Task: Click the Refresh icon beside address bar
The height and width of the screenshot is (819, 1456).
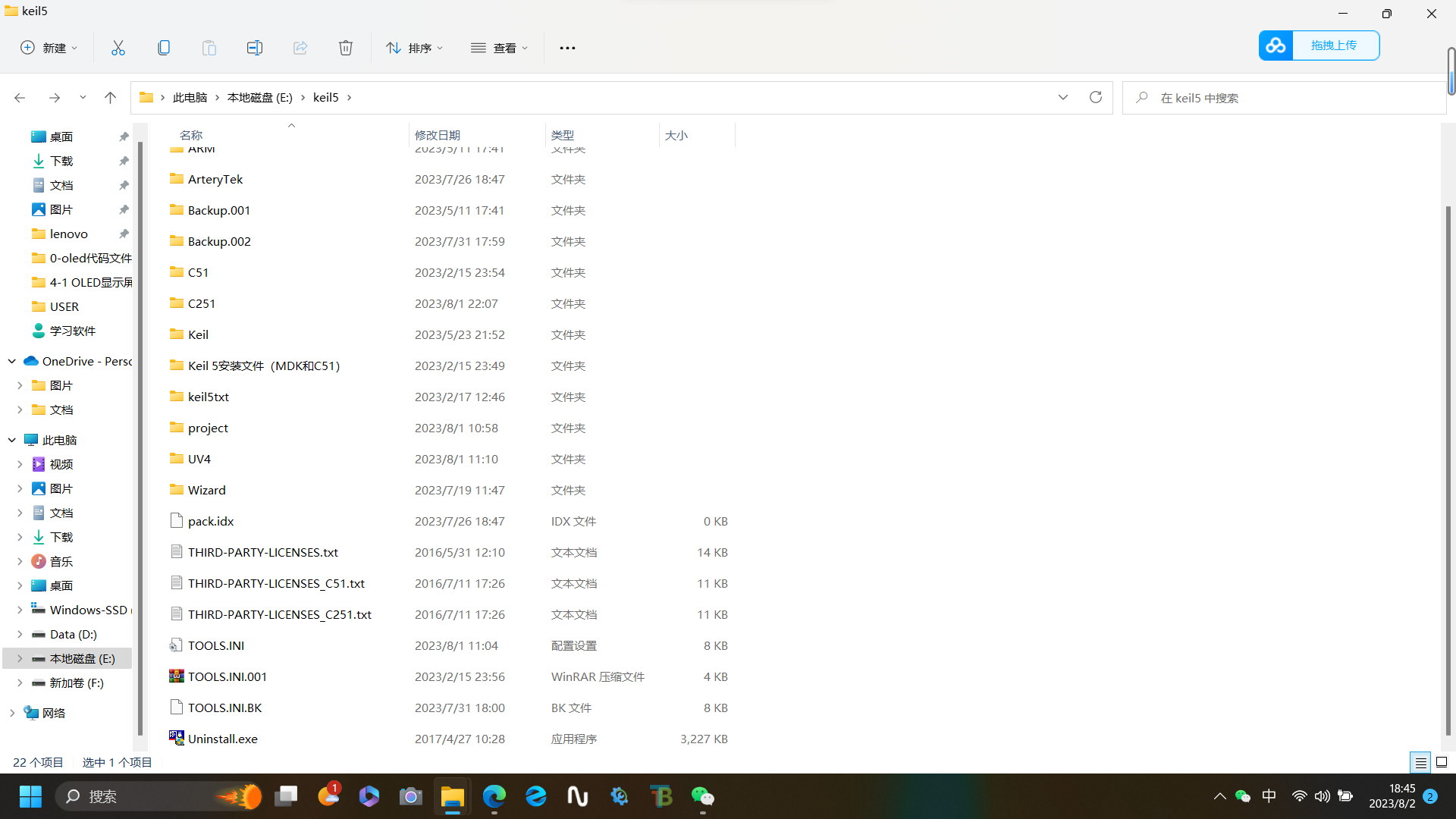Action: [x=1096, y=97]
